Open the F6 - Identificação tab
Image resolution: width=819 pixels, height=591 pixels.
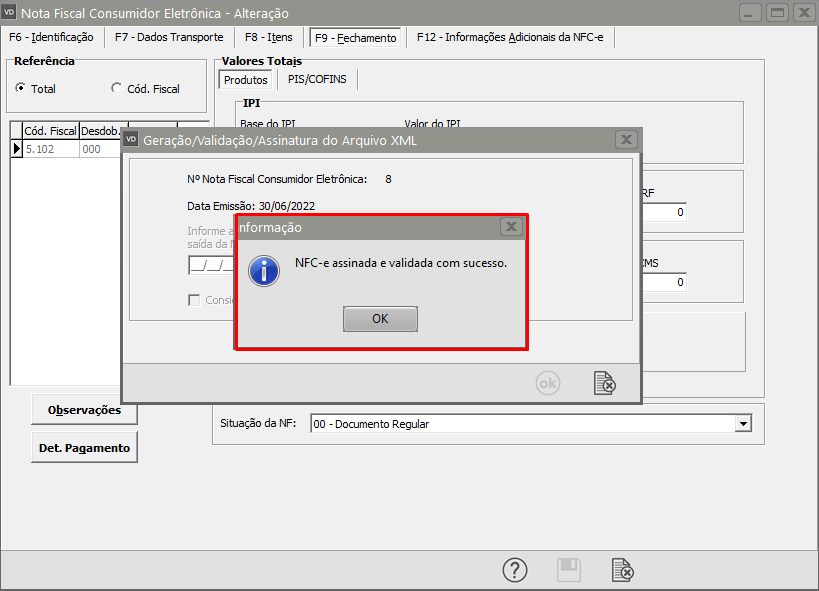pyautogui.click(x=51, y=37)
